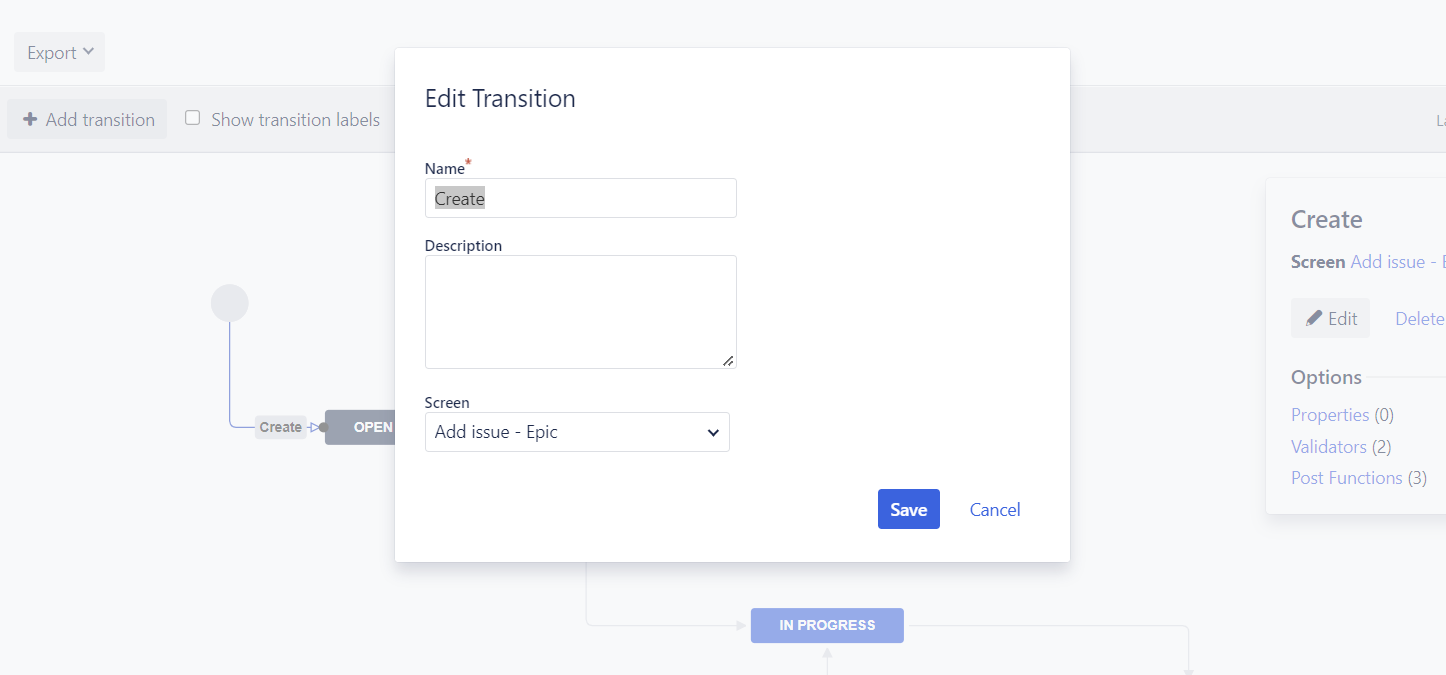Open the Add issue - E screen link in the Create panel
The height and width of the screenshot is (675, 1446).
pos(1398,261)
